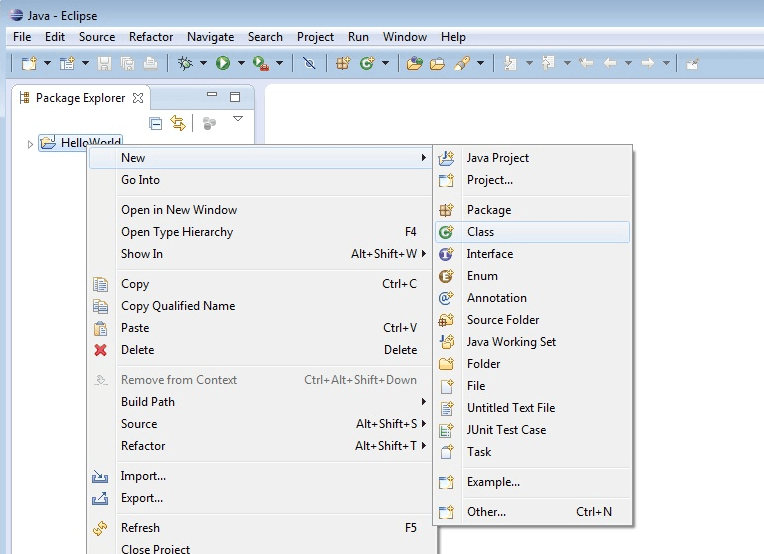Choose Delete from the context menu
The image size is (764, 554).
(260, 350)
